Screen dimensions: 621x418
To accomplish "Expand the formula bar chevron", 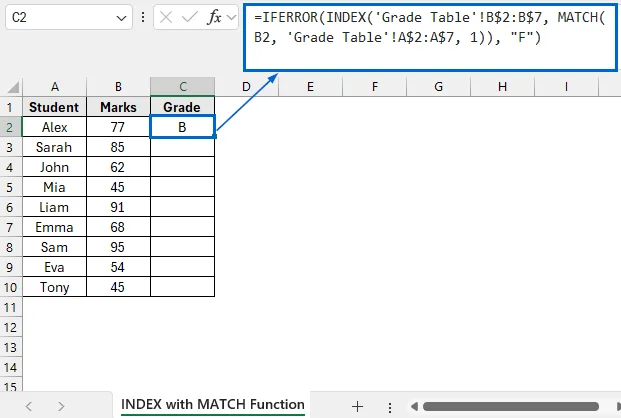I will (x=231, y=18).
